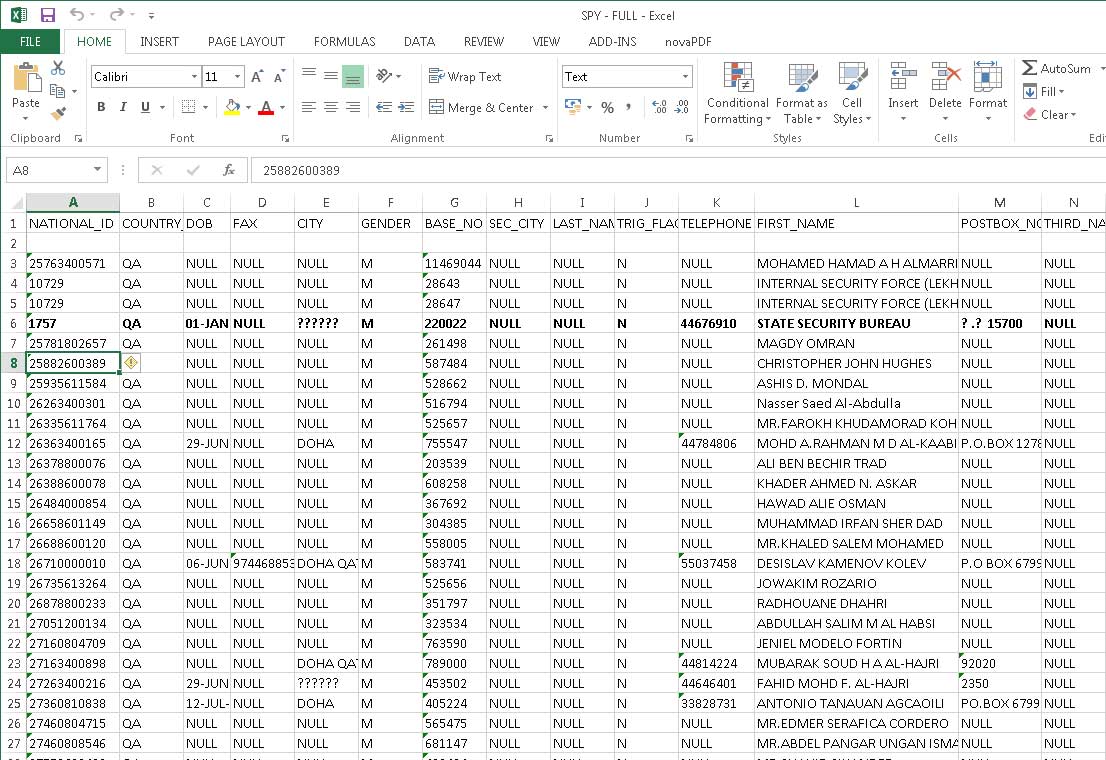Viewport: 1106px width, 760px height.
Task: Decrease font size with small A icon
Action: pyautogui.click(x=279, y=76)
